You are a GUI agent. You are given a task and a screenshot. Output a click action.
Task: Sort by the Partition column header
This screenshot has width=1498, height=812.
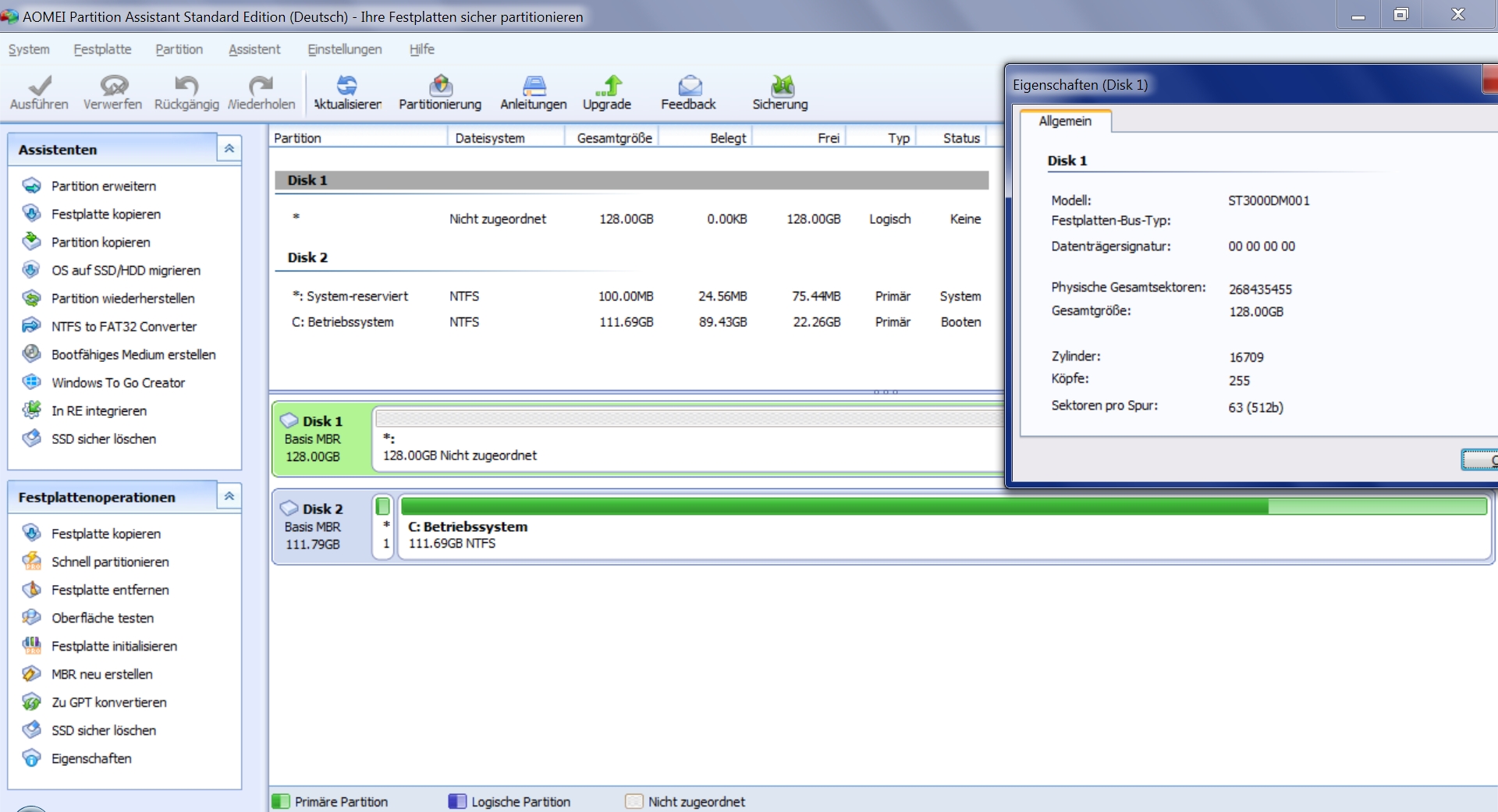click(x=359, y=138)
